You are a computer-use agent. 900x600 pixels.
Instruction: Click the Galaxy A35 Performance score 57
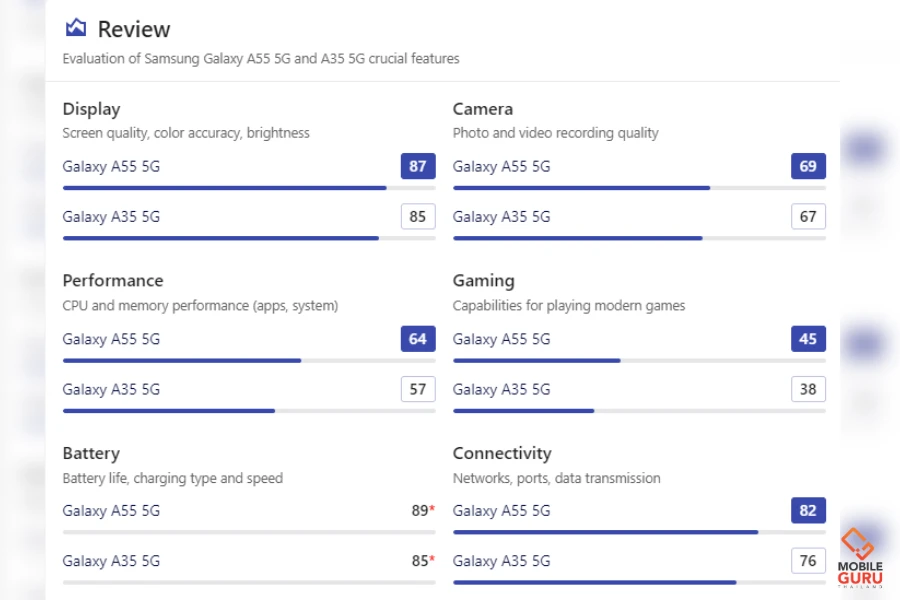pos(418,389)
